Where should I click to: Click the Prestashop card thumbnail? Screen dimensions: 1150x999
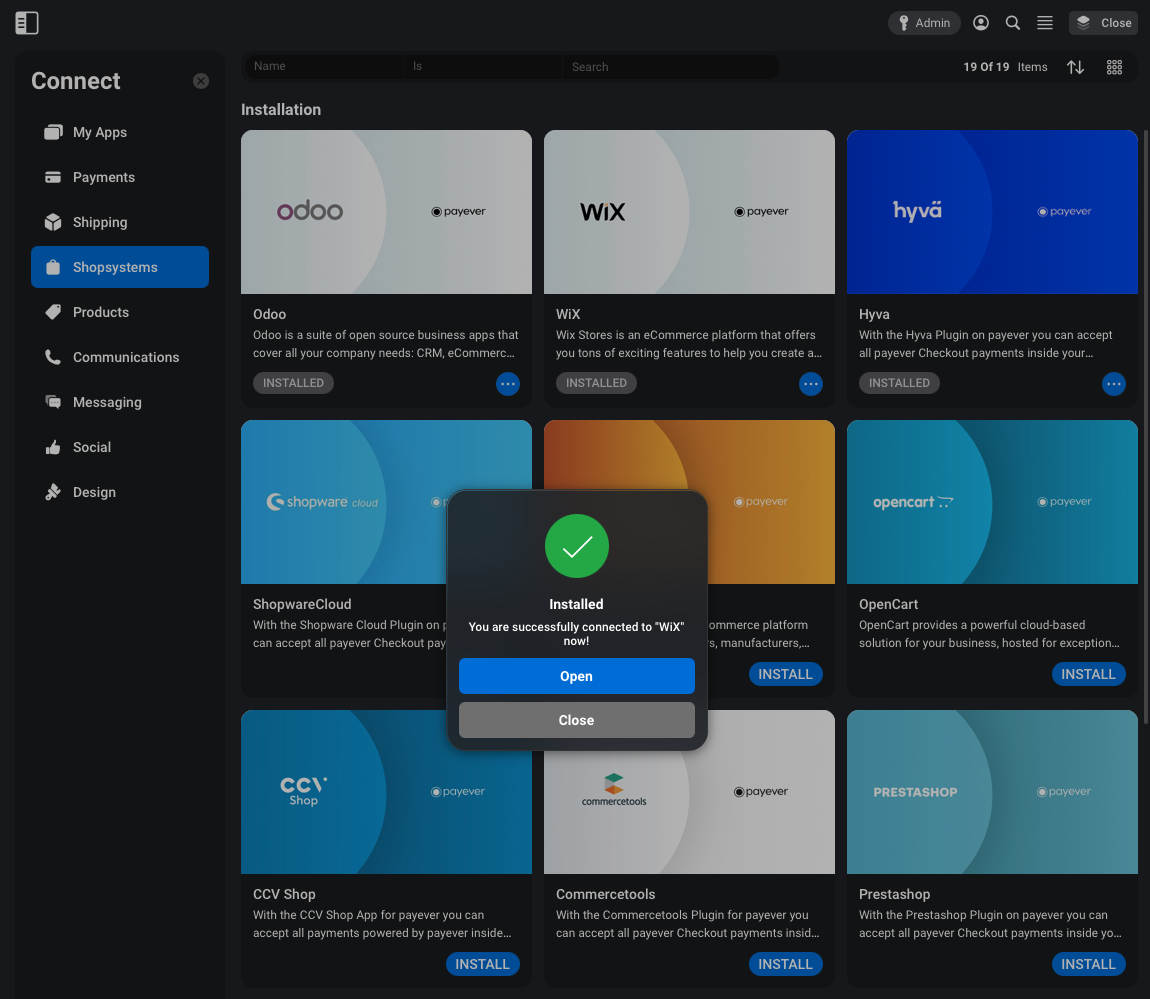click(x=992, y=792)
